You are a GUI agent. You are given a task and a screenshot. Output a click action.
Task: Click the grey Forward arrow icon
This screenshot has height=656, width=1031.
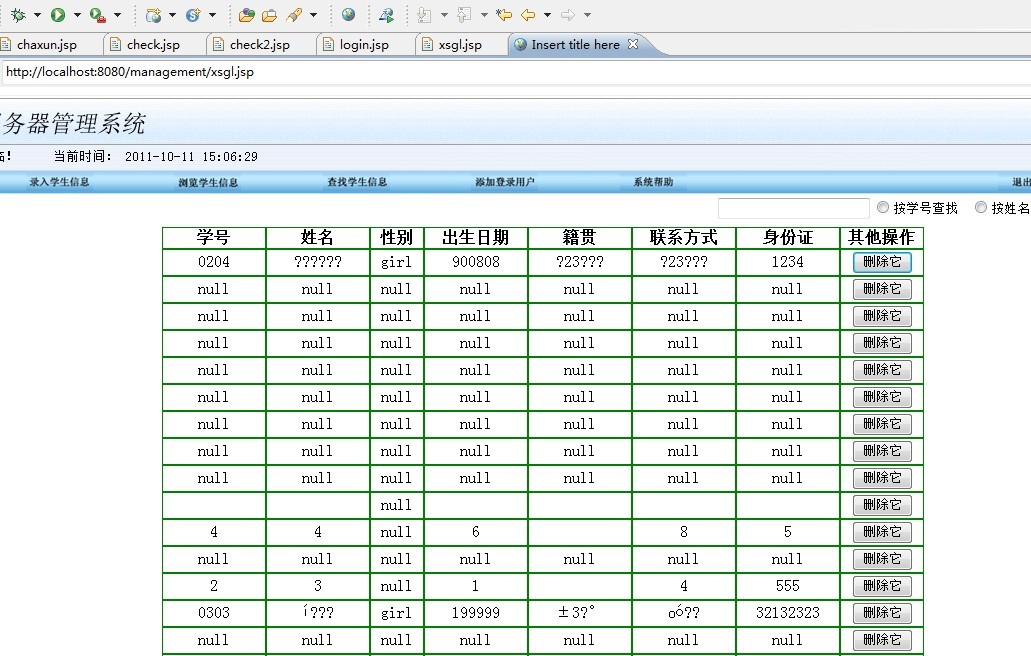[x=568, y=14]
